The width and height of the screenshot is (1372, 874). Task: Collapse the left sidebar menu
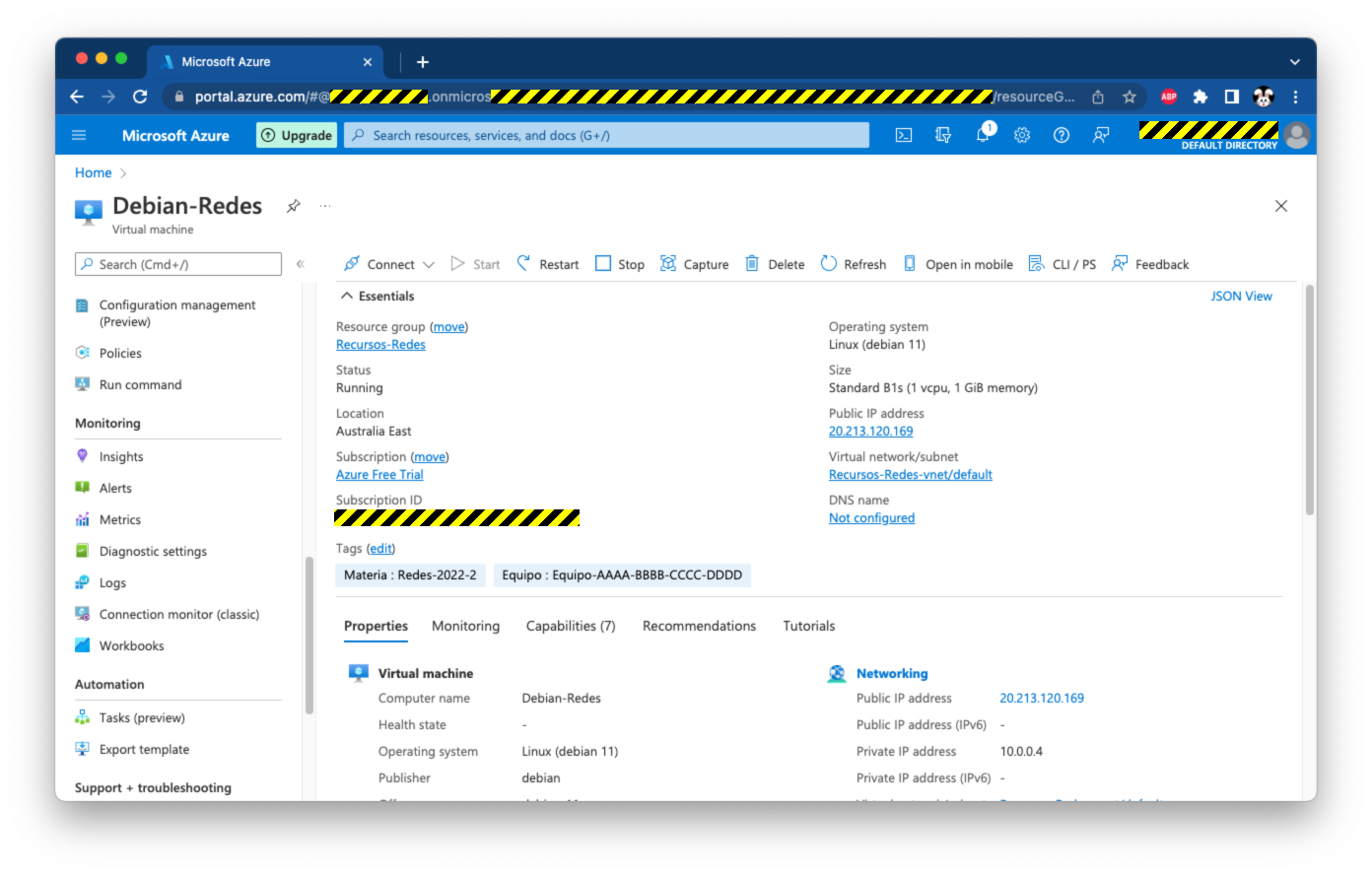tap(301, 264)
